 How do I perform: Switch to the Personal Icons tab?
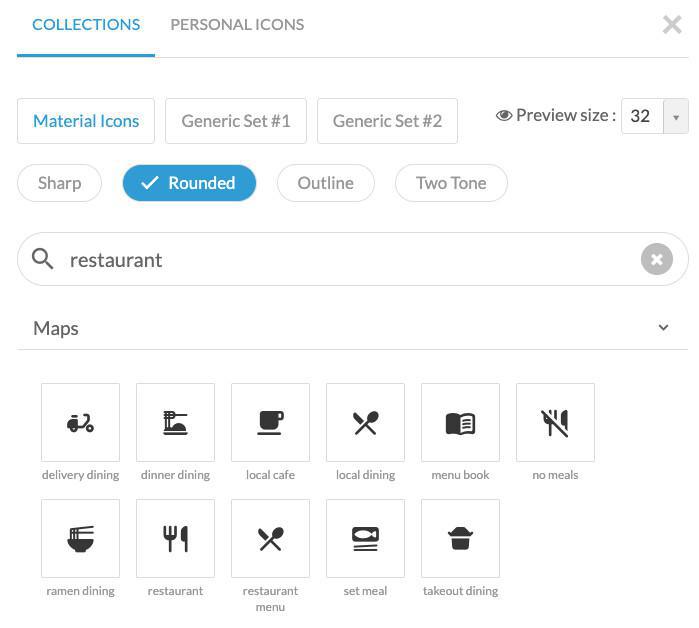pyautogui.click(x=237, y=24)
